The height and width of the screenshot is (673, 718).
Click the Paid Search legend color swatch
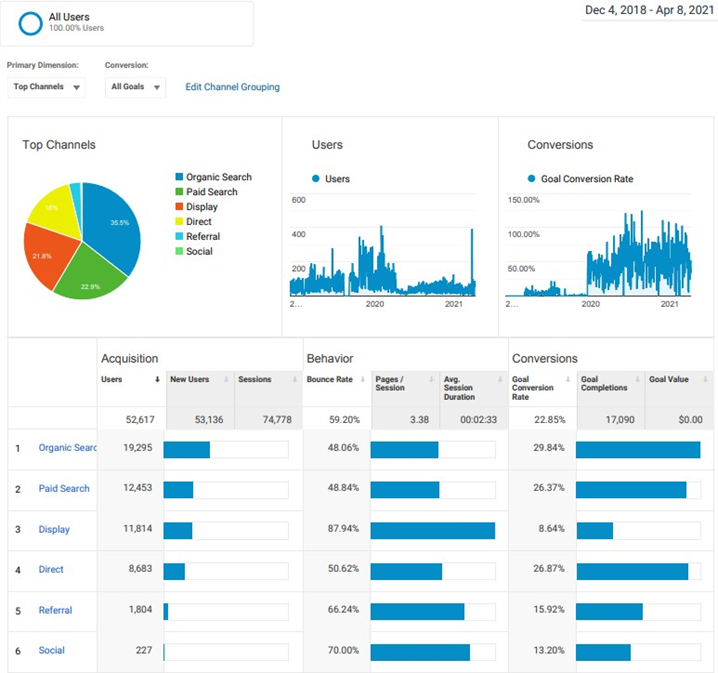click(x=180, y=191)
